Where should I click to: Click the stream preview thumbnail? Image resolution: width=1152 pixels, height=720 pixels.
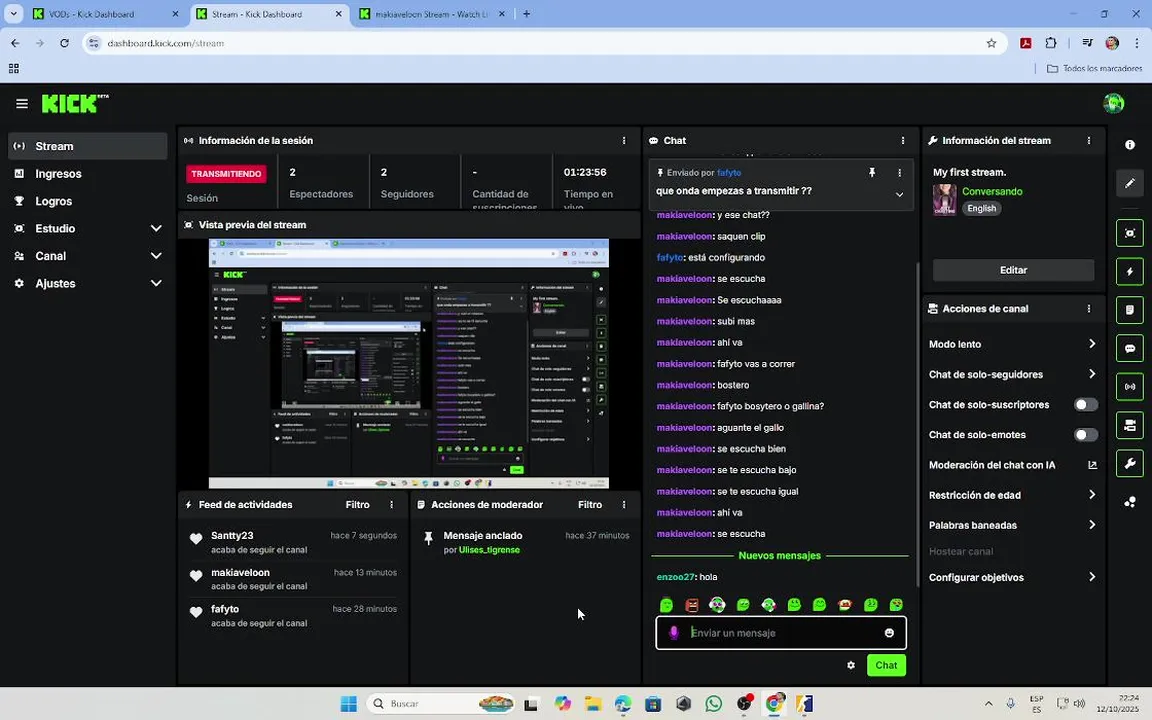pyautogui.click(x=408, y=364)
